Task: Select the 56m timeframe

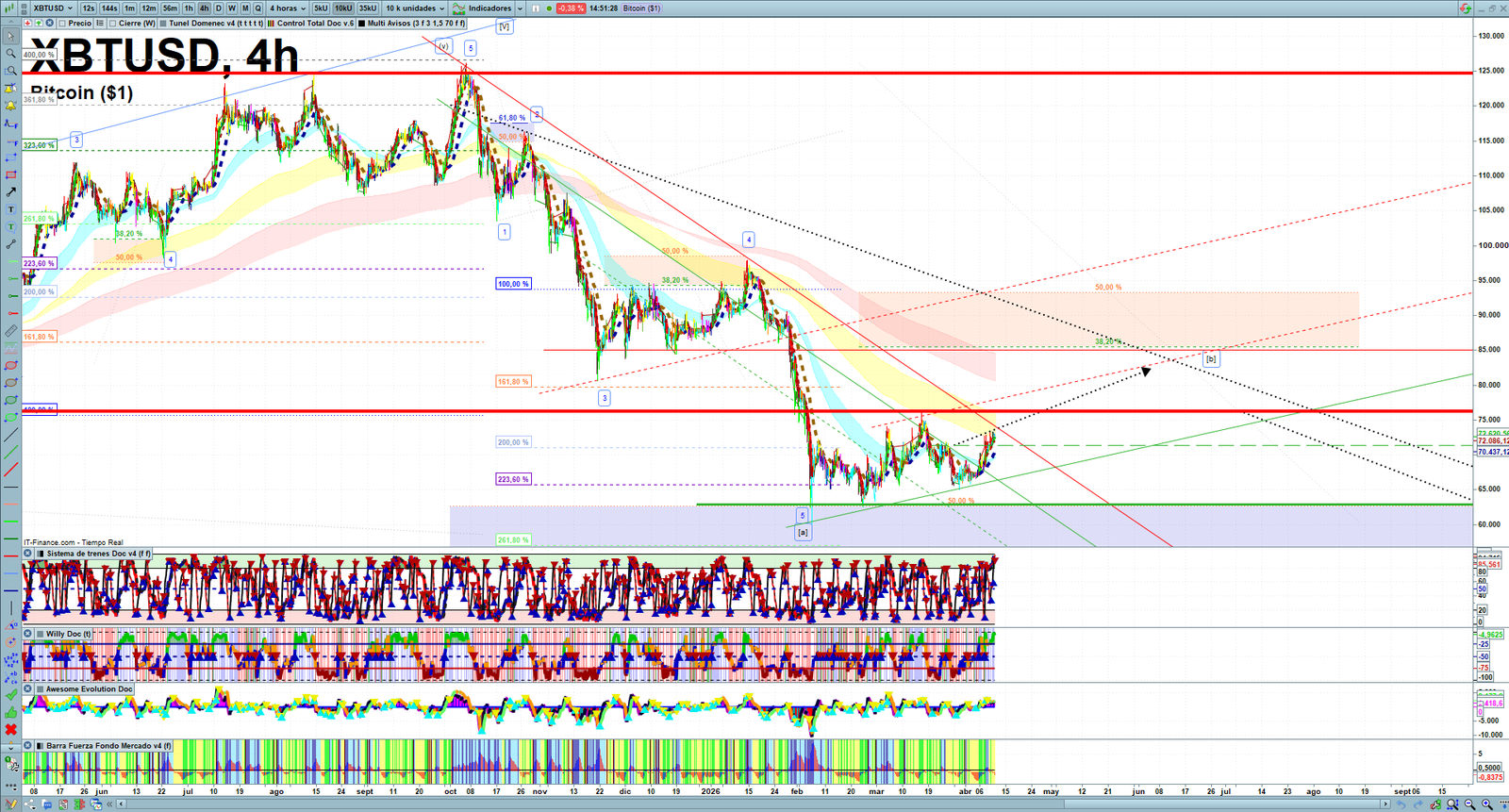Action: 170,8
